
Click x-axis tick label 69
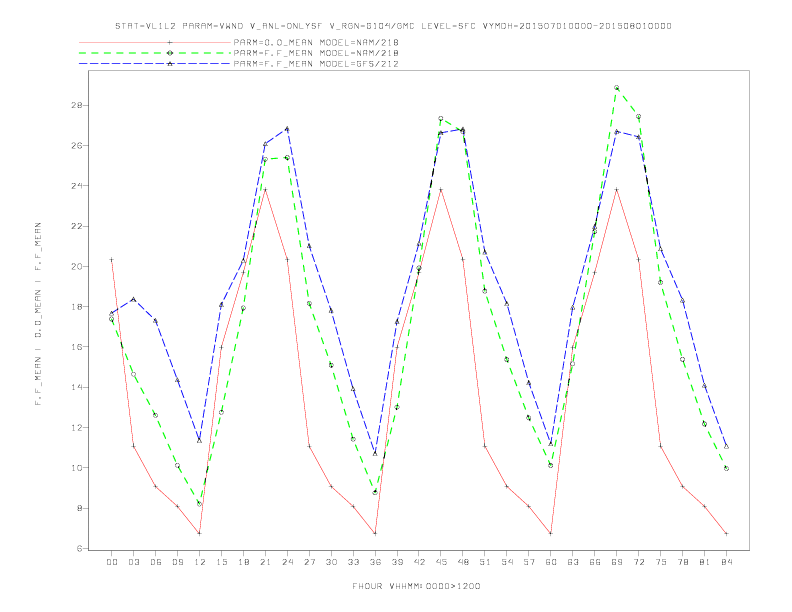(617, 562)
